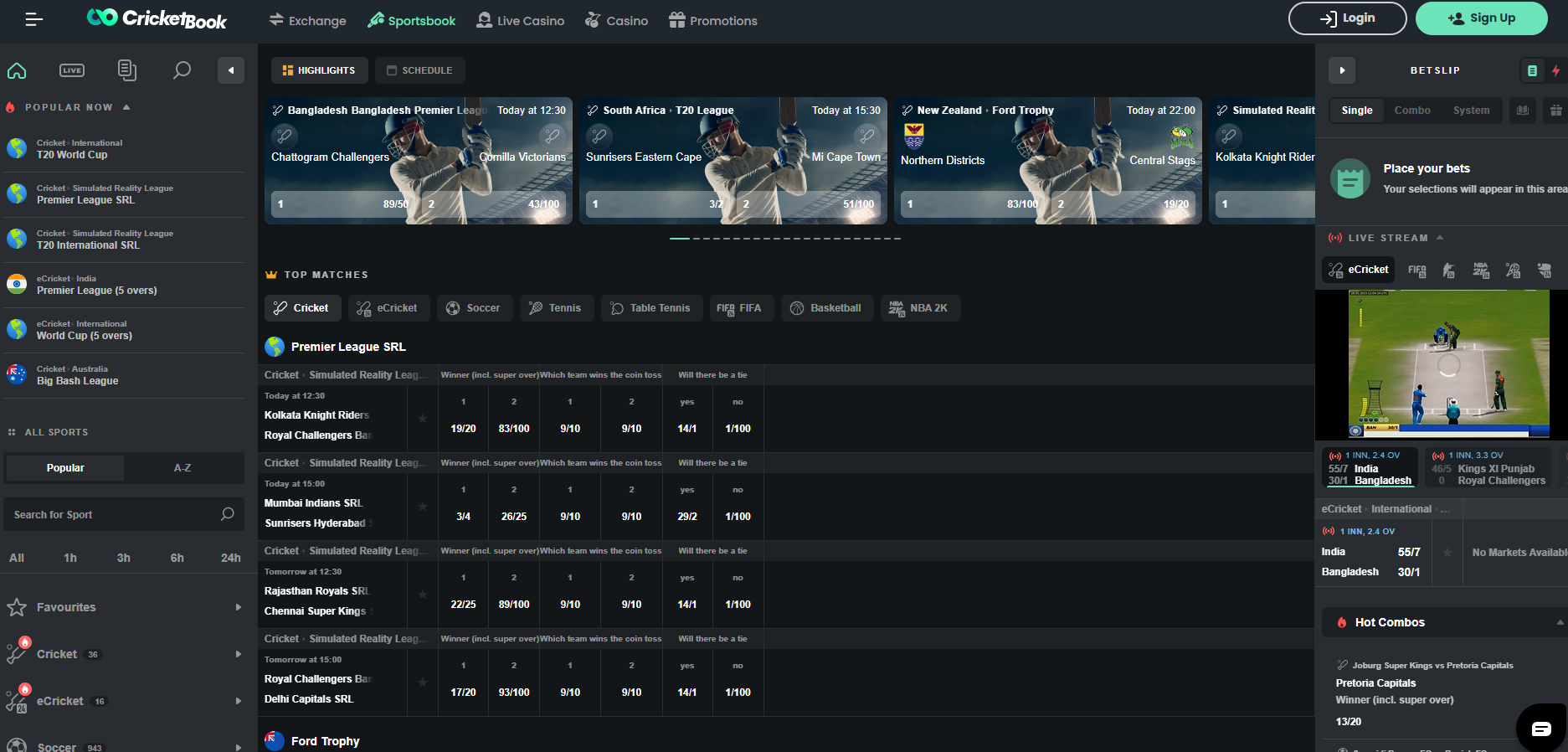Expand the Favourites arrow
Screen dimensions: 1568x752
click(x=239, y=607)
